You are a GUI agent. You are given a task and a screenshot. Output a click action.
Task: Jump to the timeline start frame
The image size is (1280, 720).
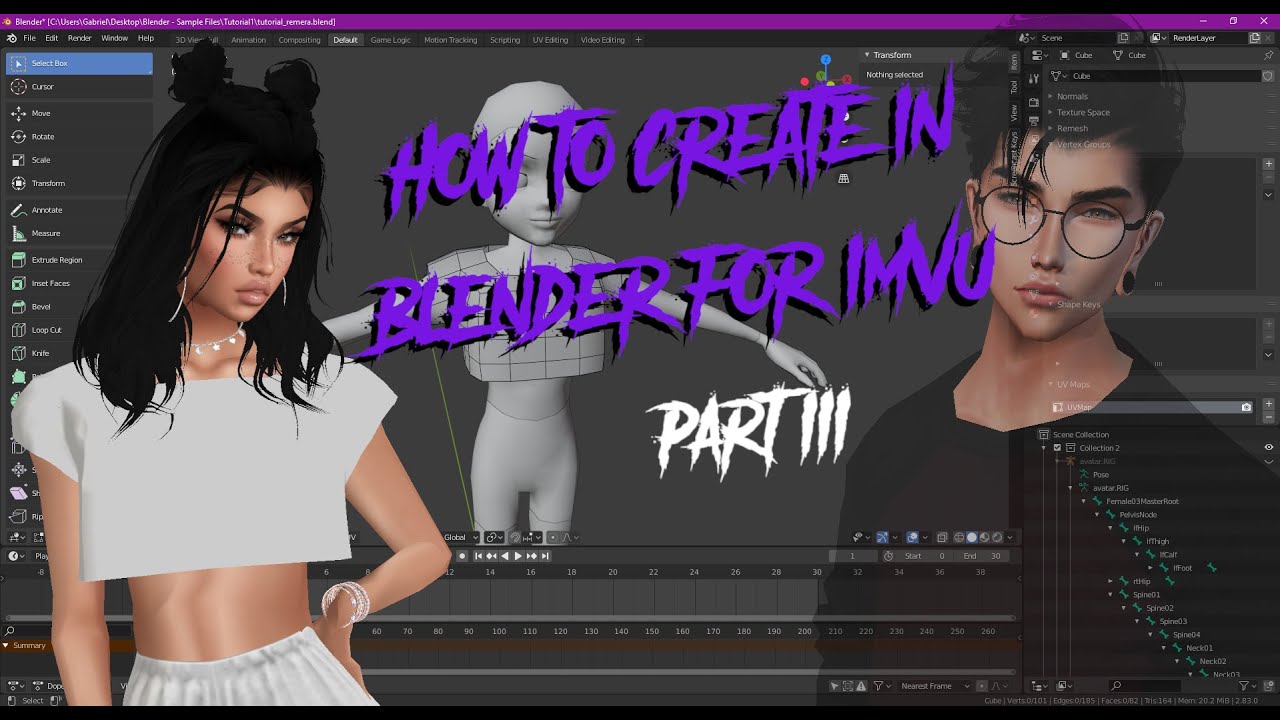(478, 556)
